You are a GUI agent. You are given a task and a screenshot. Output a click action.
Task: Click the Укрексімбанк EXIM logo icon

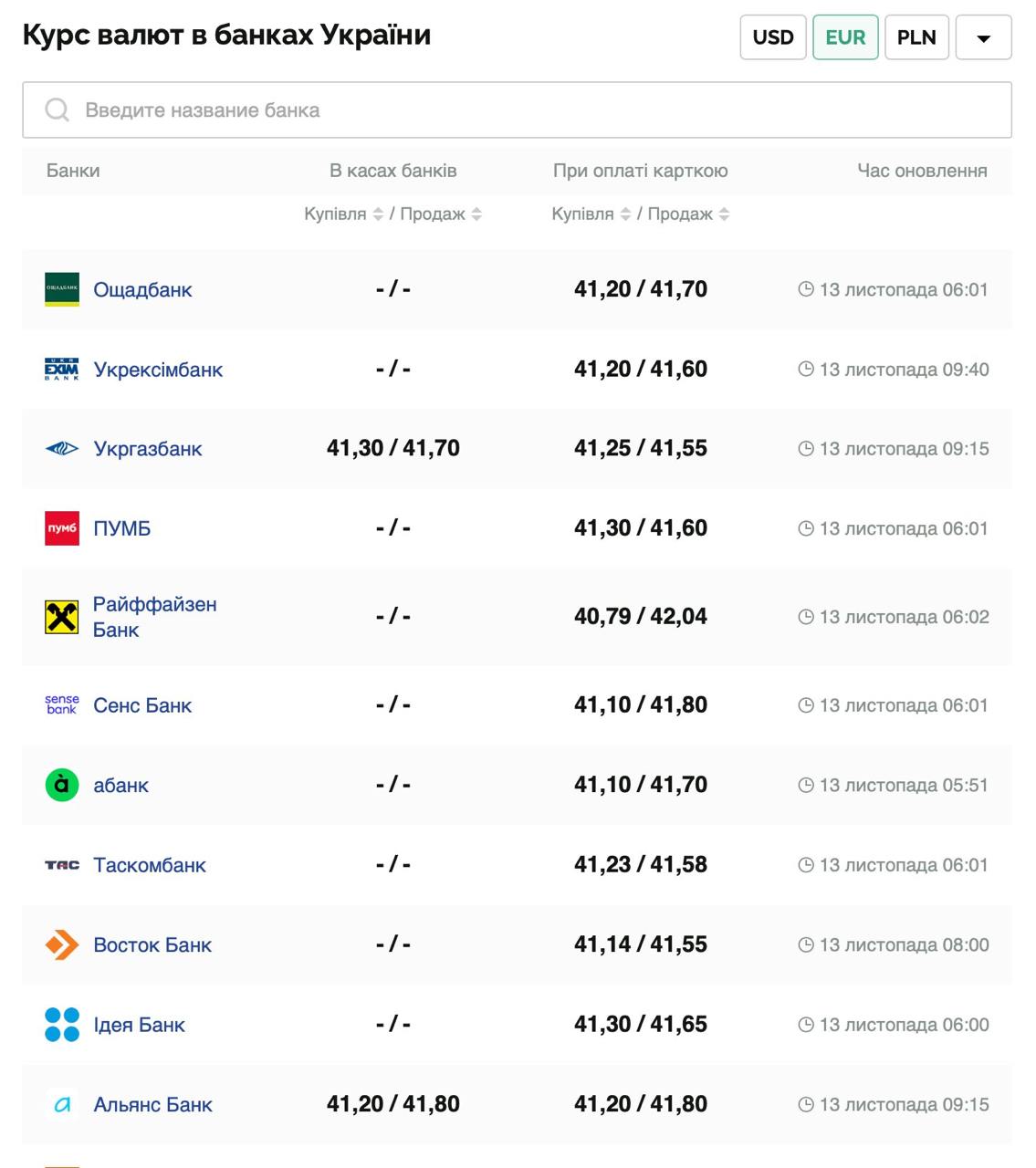tap(62, 369)
